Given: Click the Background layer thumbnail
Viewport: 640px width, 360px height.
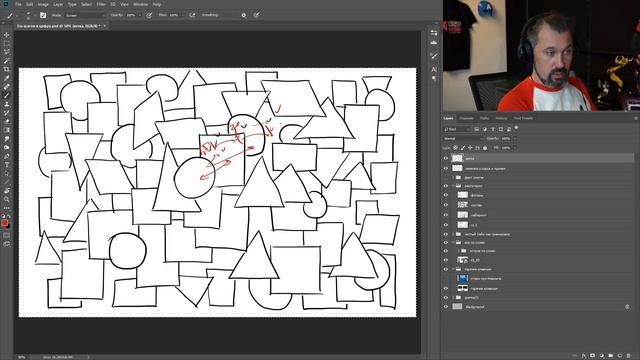Looking at the screenshot, I should (x=457, y=307).
